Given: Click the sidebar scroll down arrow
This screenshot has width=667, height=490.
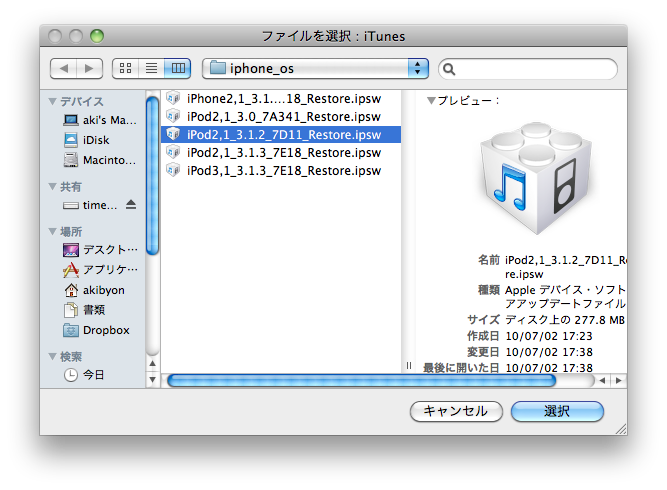Looking at the screenshot, I should point(152,379).
